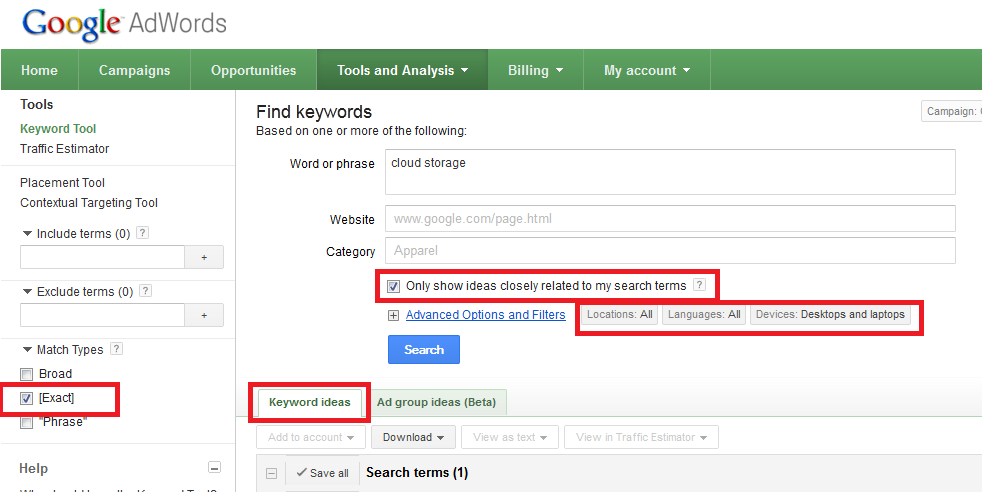Click Devices: Desktops and laptops filter

click(830, 314)
